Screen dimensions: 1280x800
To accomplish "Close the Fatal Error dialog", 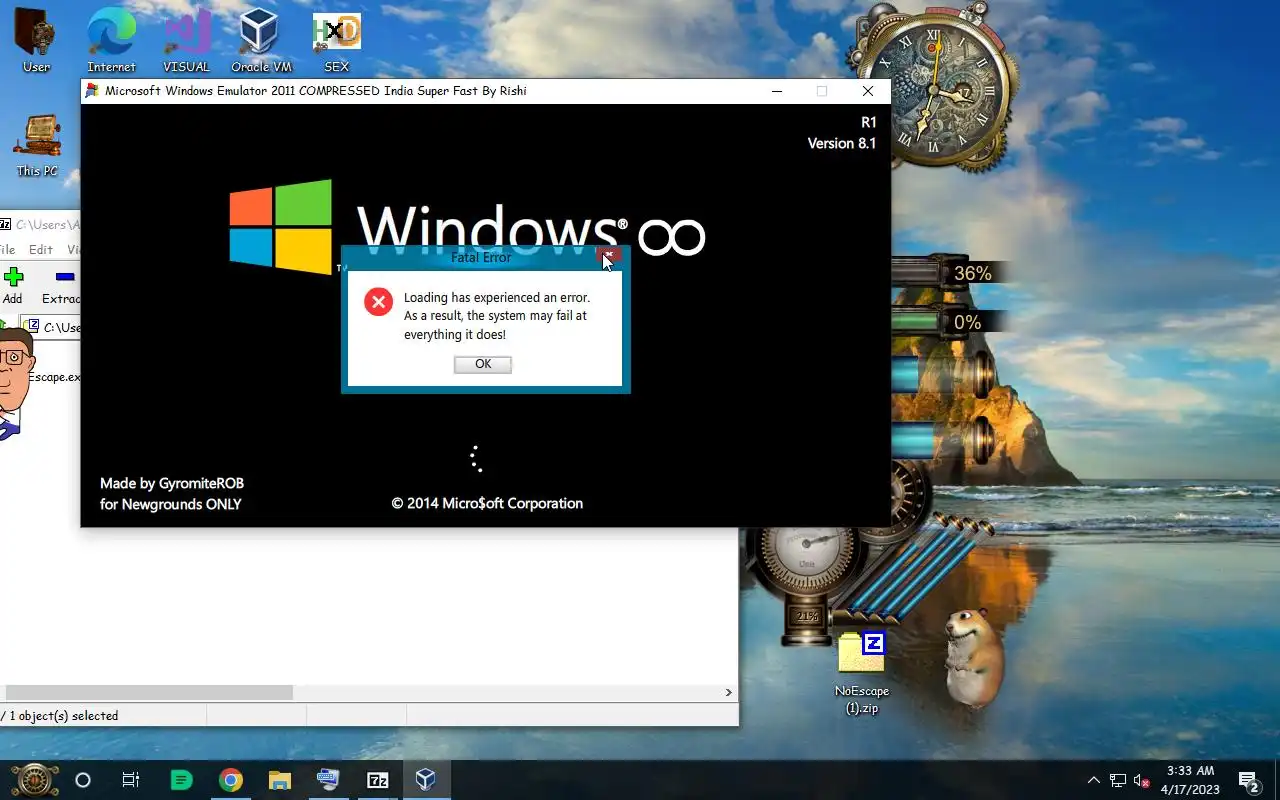I will click(608, 256).
